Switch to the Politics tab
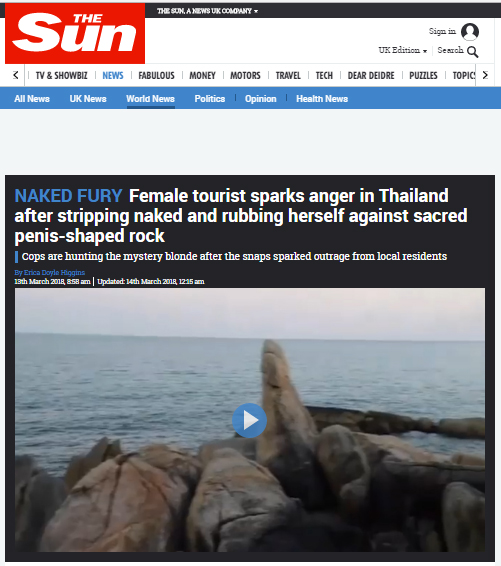Image resolution: width=501 pixels, height=566 pixels. (210, 99)
